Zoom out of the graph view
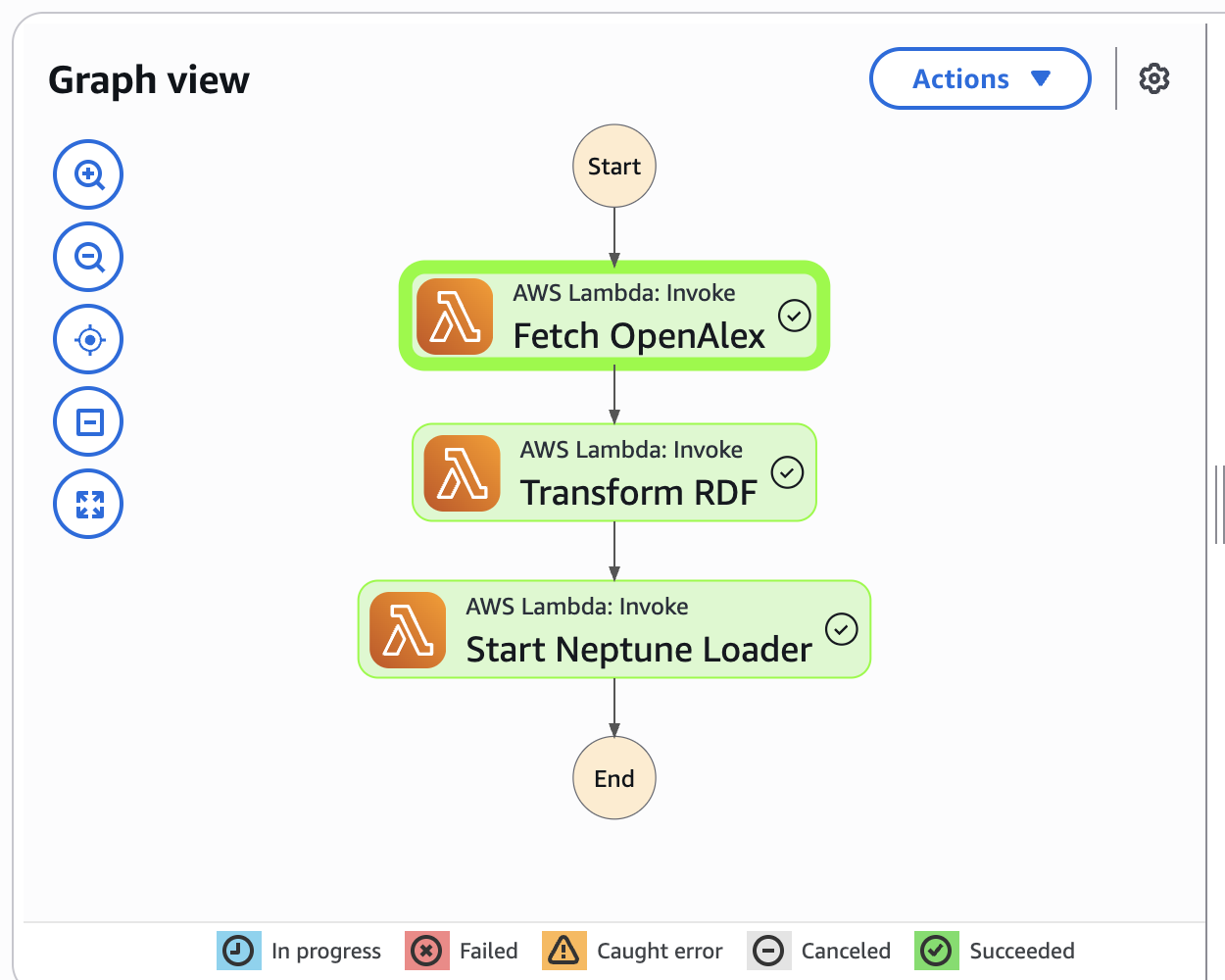The width and height of the screenshot is (1225, 980). 88,257
